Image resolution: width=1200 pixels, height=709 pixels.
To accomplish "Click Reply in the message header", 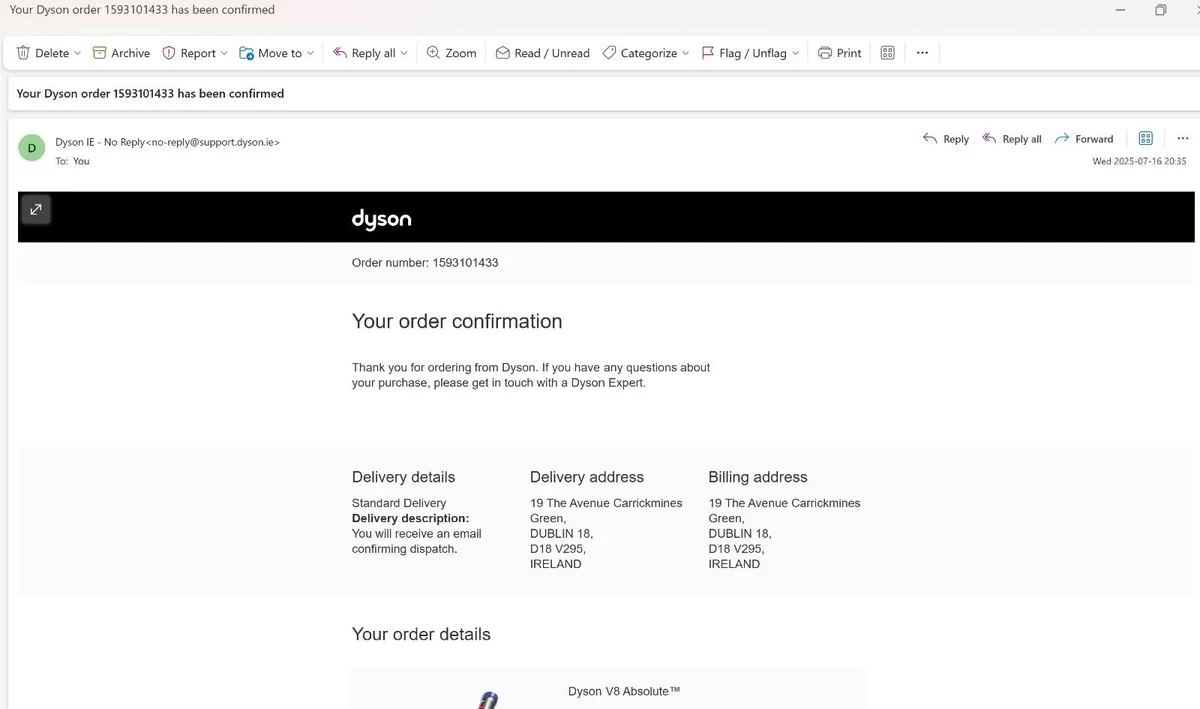I will 946,139.
